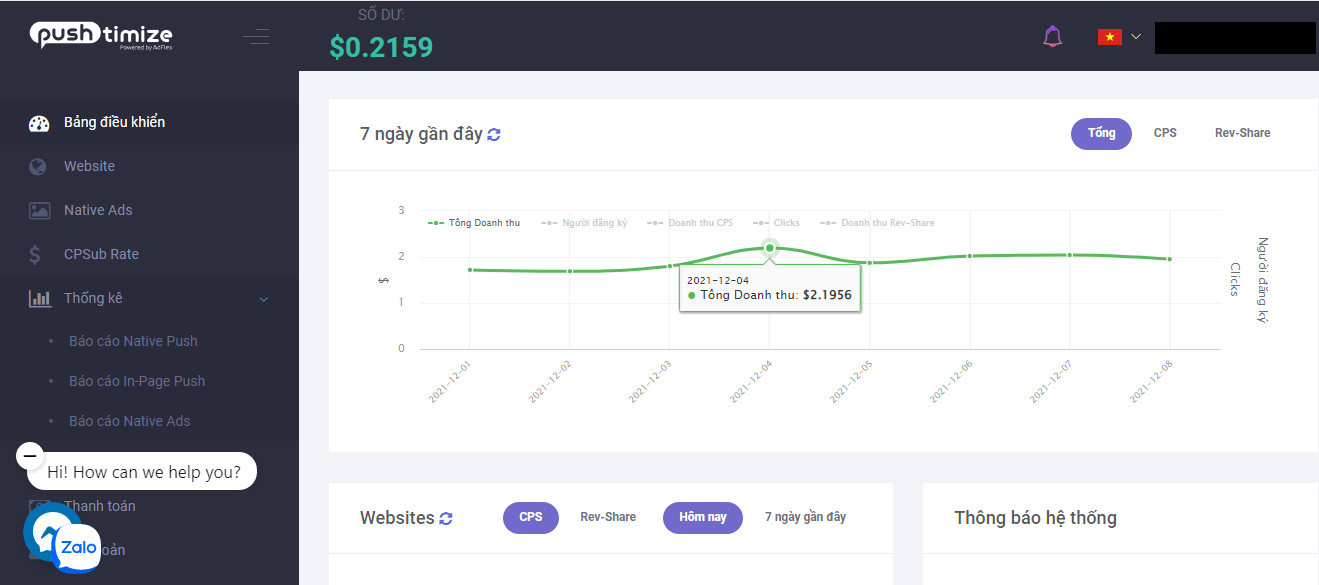Select Rev-Share in Websites panel
This screenshot has width=1319, height=585.
608,517
